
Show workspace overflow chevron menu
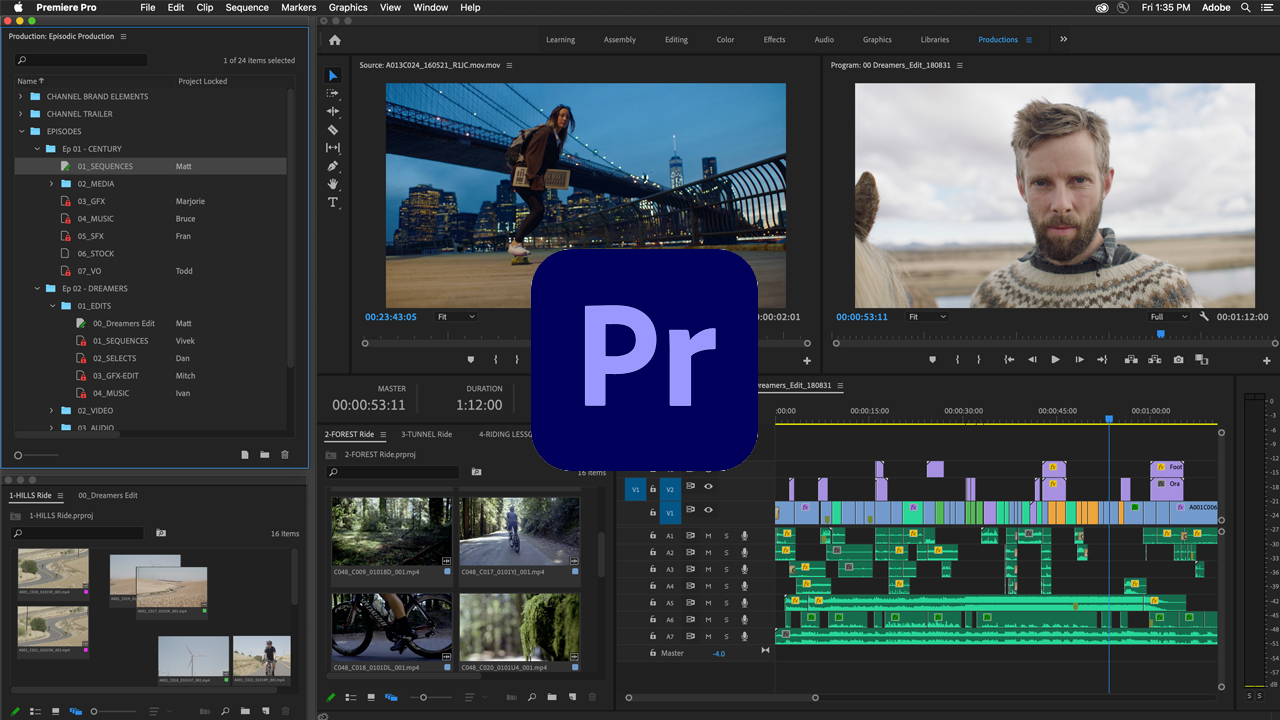click(x=1063, y=40)
